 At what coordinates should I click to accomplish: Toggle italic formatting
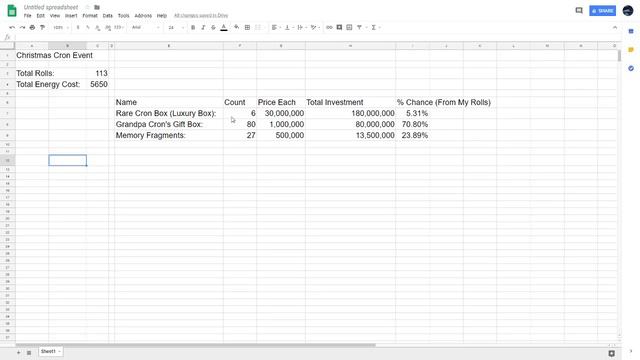point(203,27)
